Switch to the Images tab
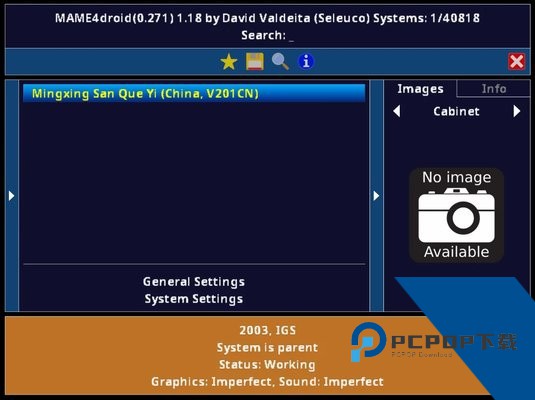This screenshot has width=535, height=400. 420,89
